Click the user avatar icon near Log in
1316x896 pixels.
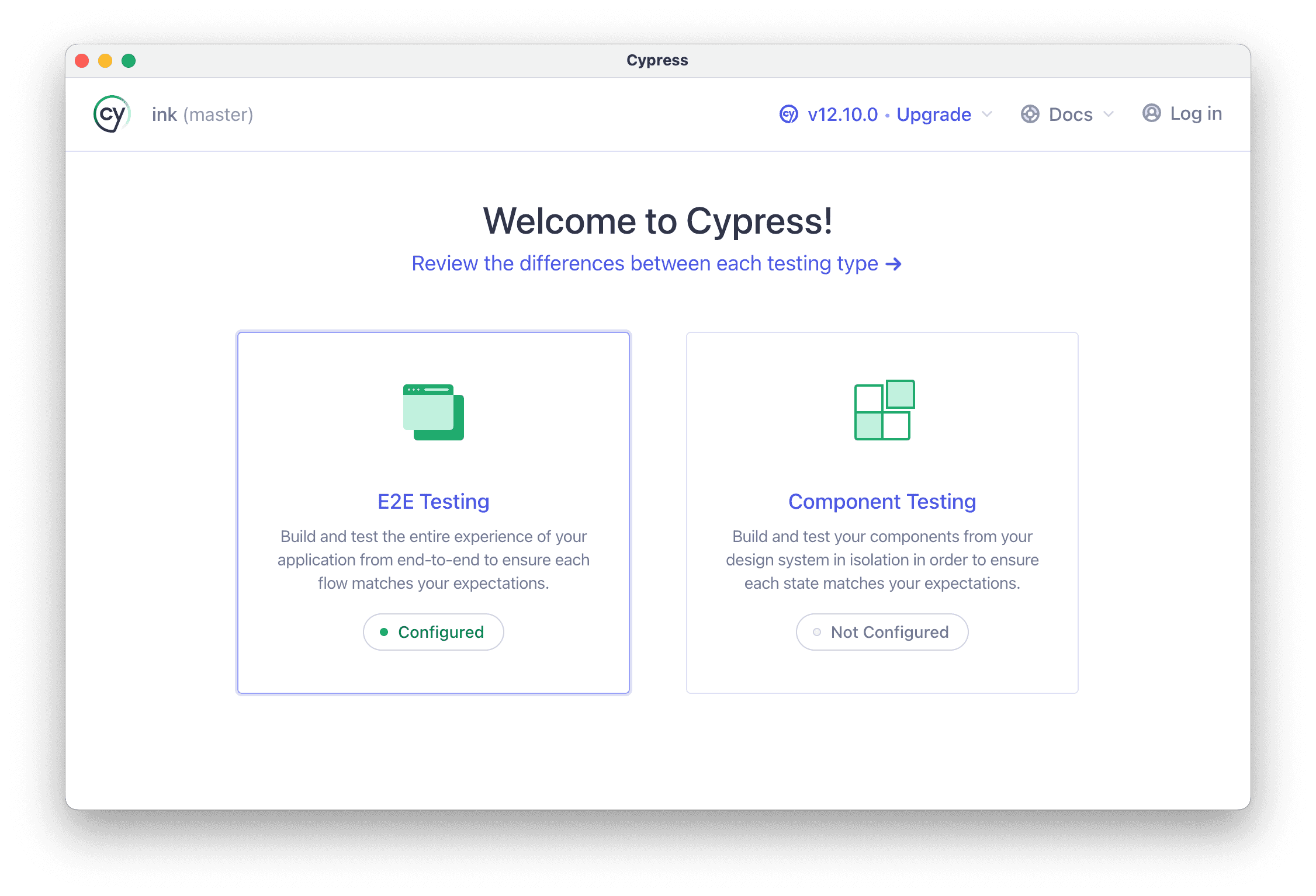point(1151,113)
